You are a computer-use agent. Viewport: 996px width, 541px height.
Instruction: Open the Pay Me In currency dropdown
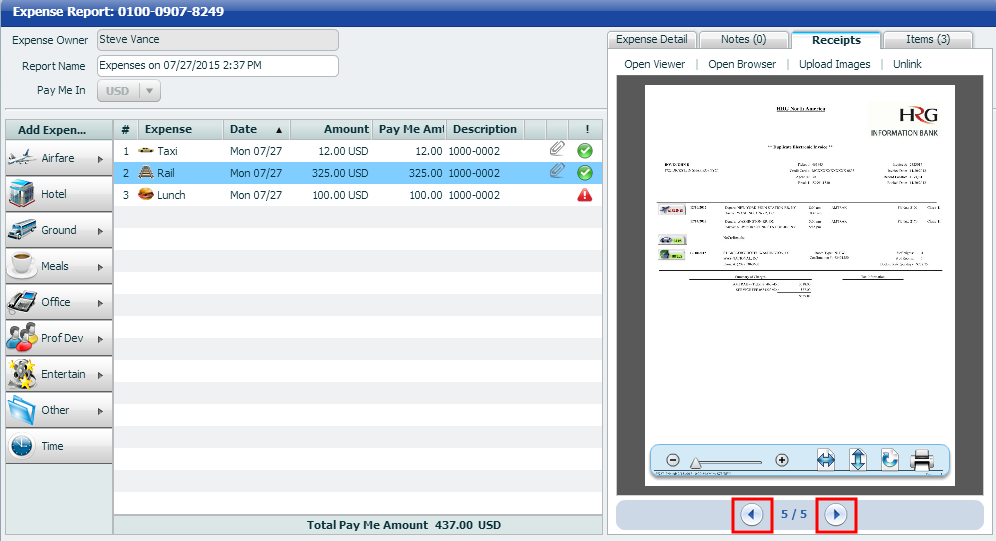149,91
